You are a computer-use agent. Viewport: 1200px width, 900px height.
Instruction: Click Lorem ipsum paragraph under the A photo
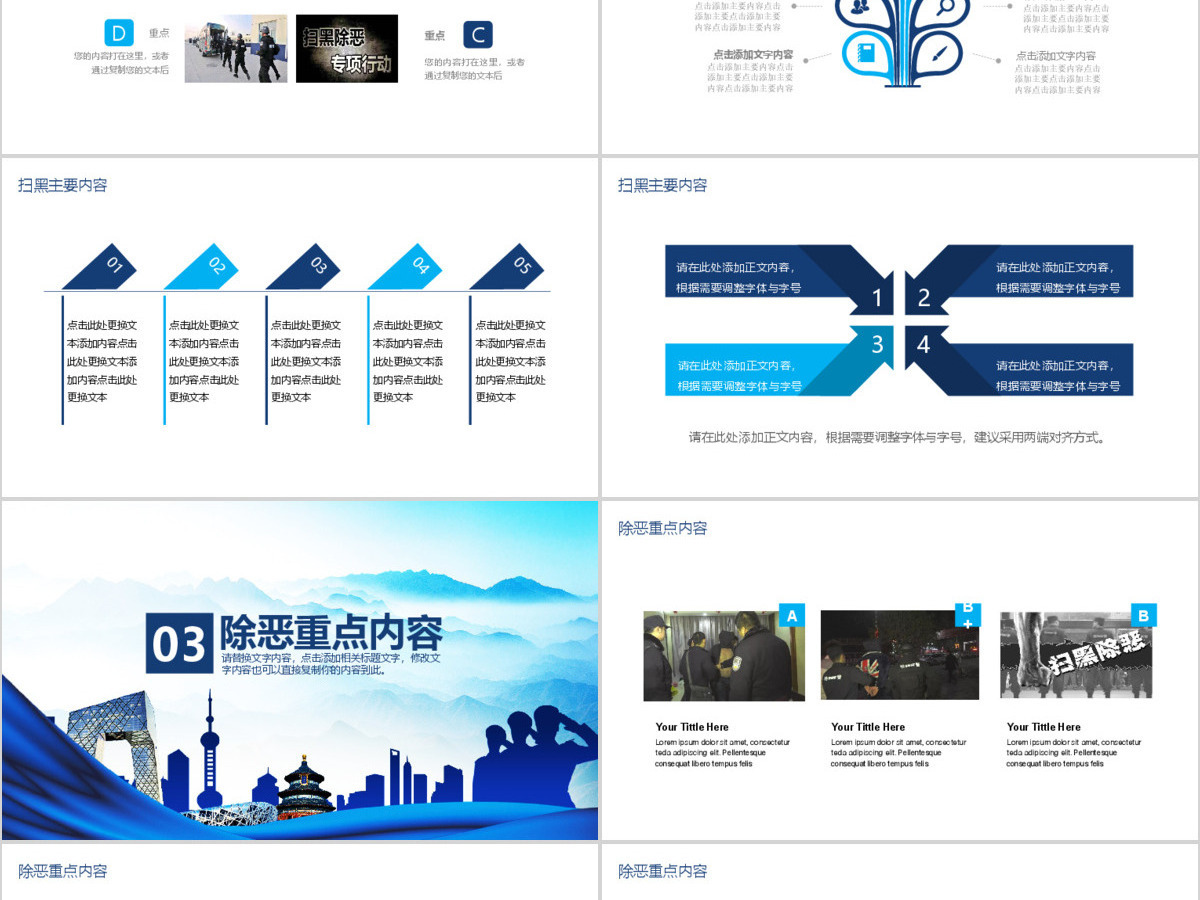722,753
